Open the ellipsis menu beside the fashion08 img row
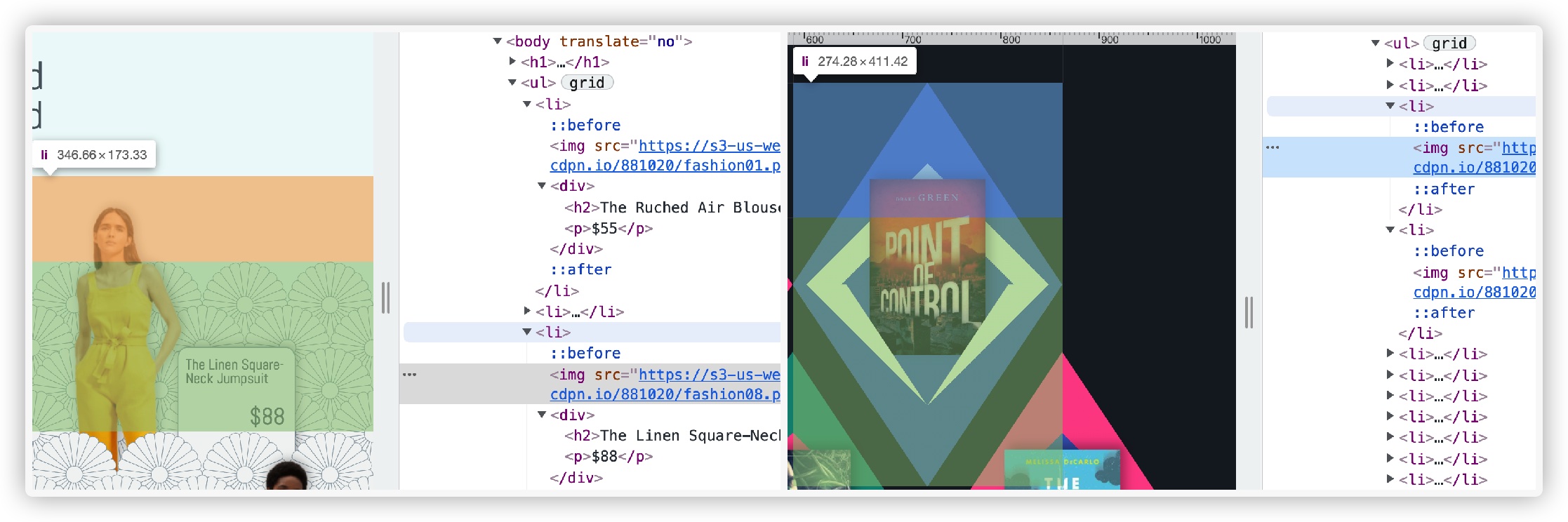Screen dimensions: 1568x522 coord(410,375)
